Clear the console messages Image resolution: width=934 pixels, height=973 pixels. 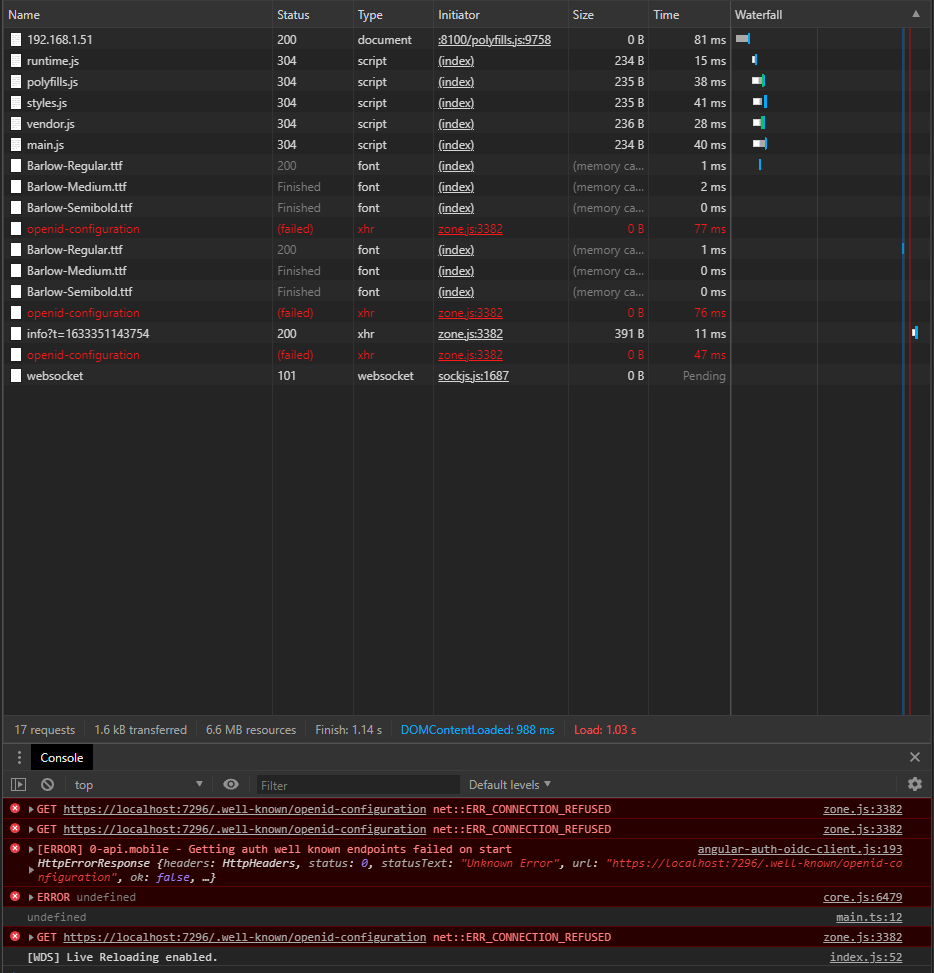tap(46, 784)
